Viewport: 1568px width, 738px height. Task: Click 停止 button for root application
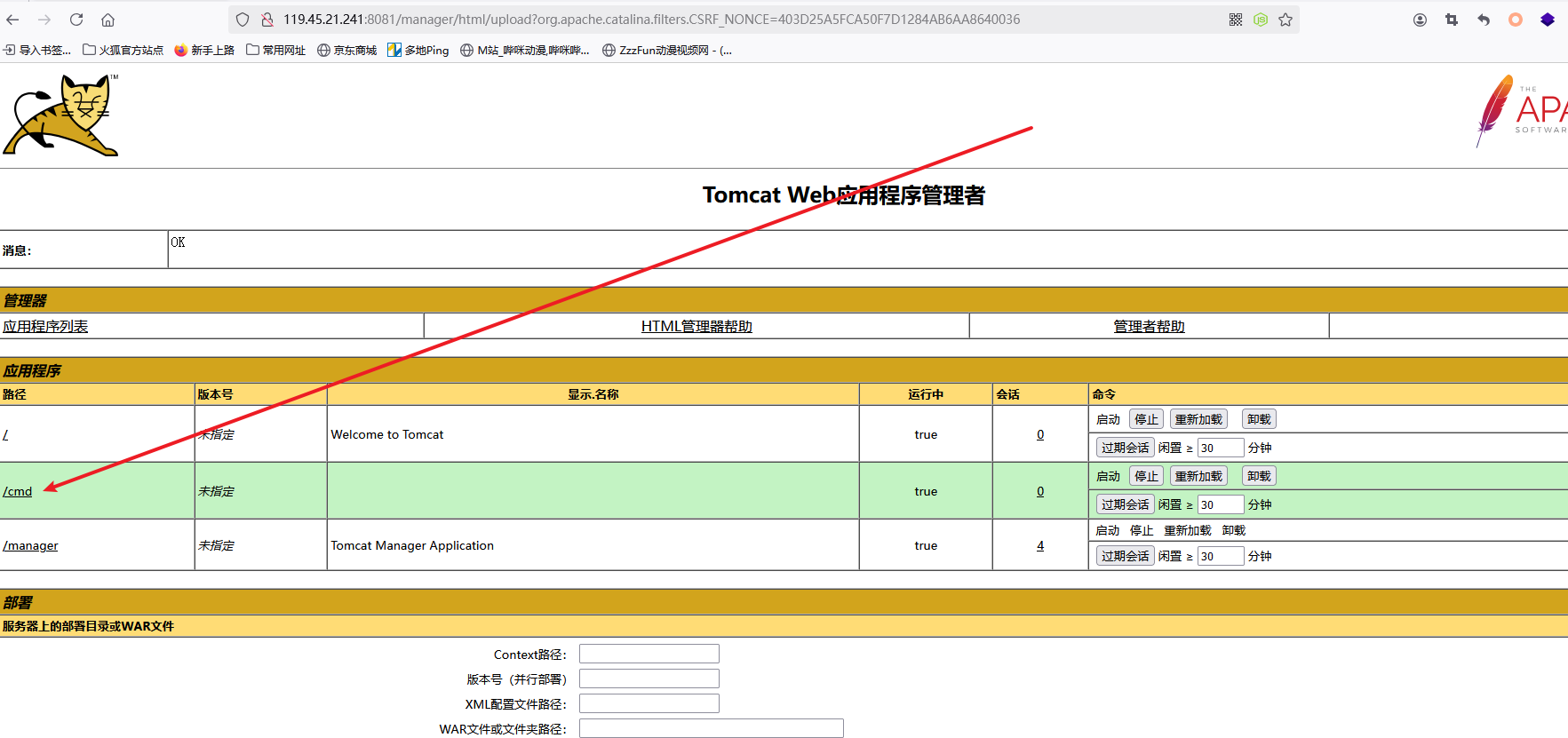point(1146,419)
